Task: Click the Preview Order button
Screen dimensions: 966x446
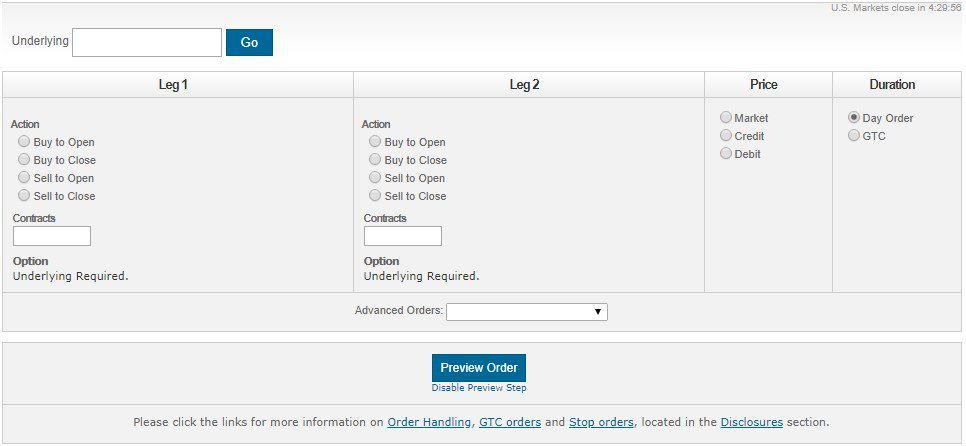Action: 479,368
